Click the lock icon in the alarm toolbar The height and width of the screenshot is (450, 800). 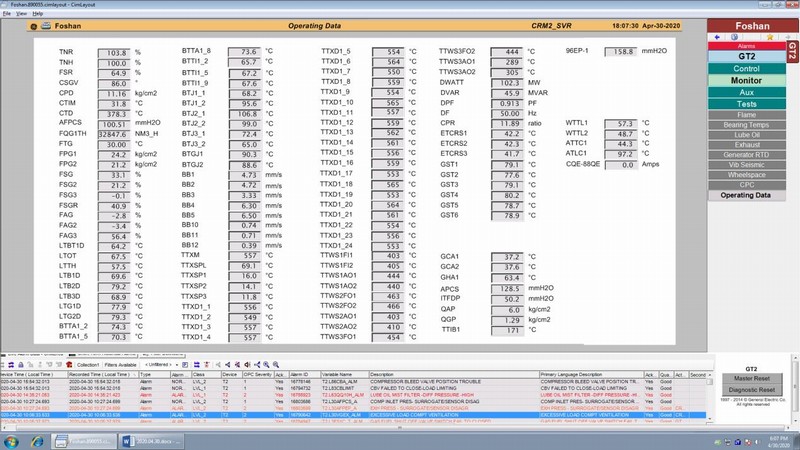click(21, 365)
